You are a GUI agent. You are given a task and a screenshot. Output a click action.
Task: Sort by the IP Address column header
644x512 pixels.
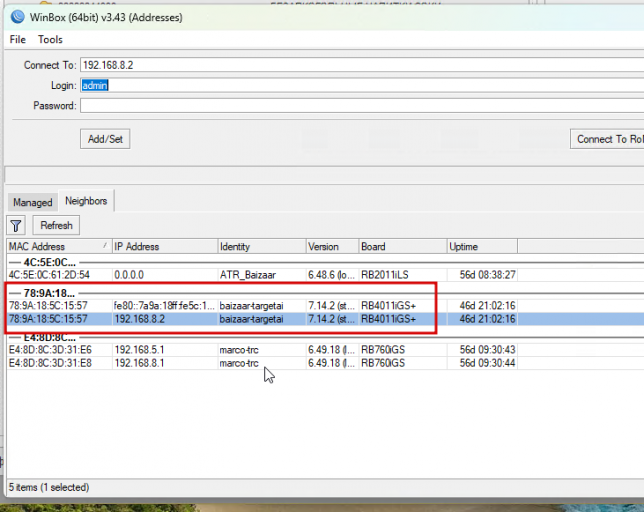(165, 246)
